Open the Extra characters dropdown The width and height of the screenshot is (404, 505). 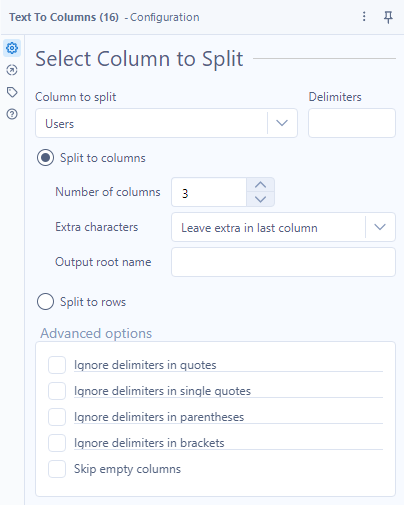pos(283,227)
